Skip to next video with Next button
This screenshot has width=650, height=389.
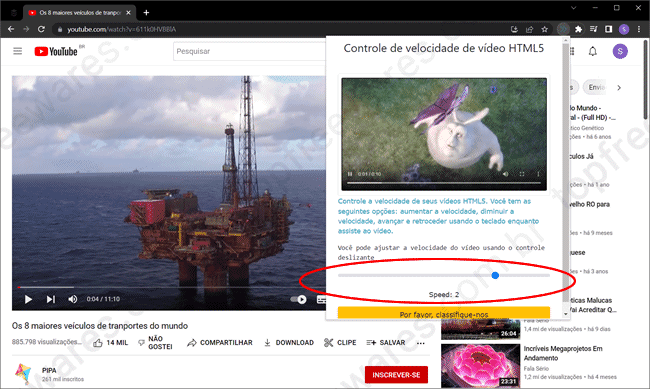tap(51, 299)
